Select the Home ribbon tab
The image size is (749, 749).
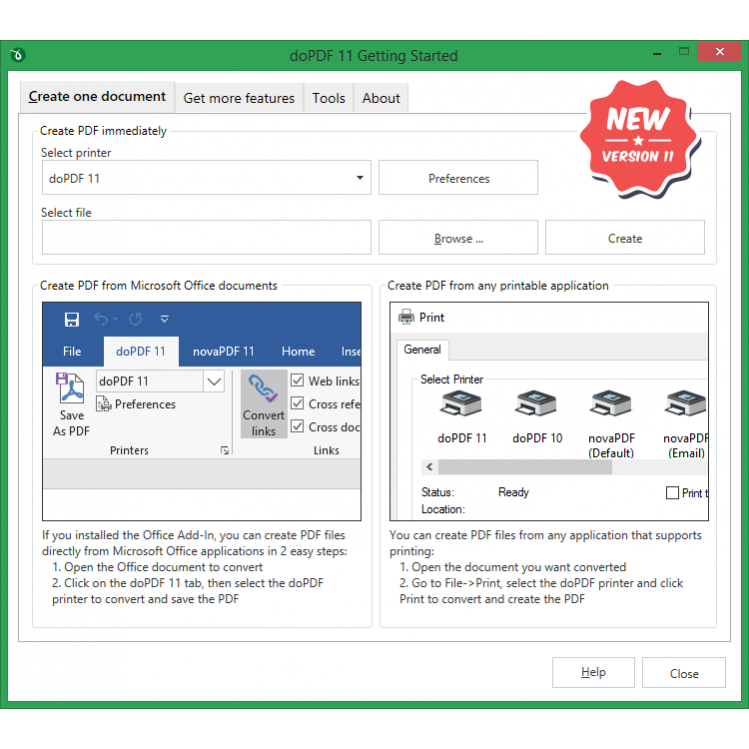[x=298, y=352]
